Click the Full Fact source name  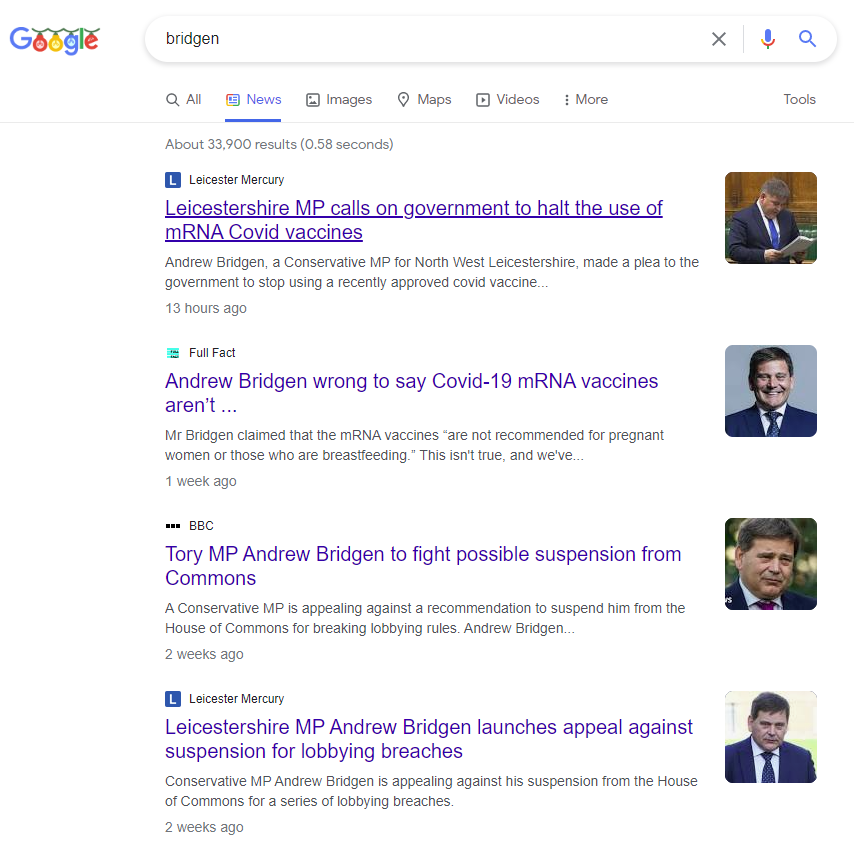pos(212,353)
